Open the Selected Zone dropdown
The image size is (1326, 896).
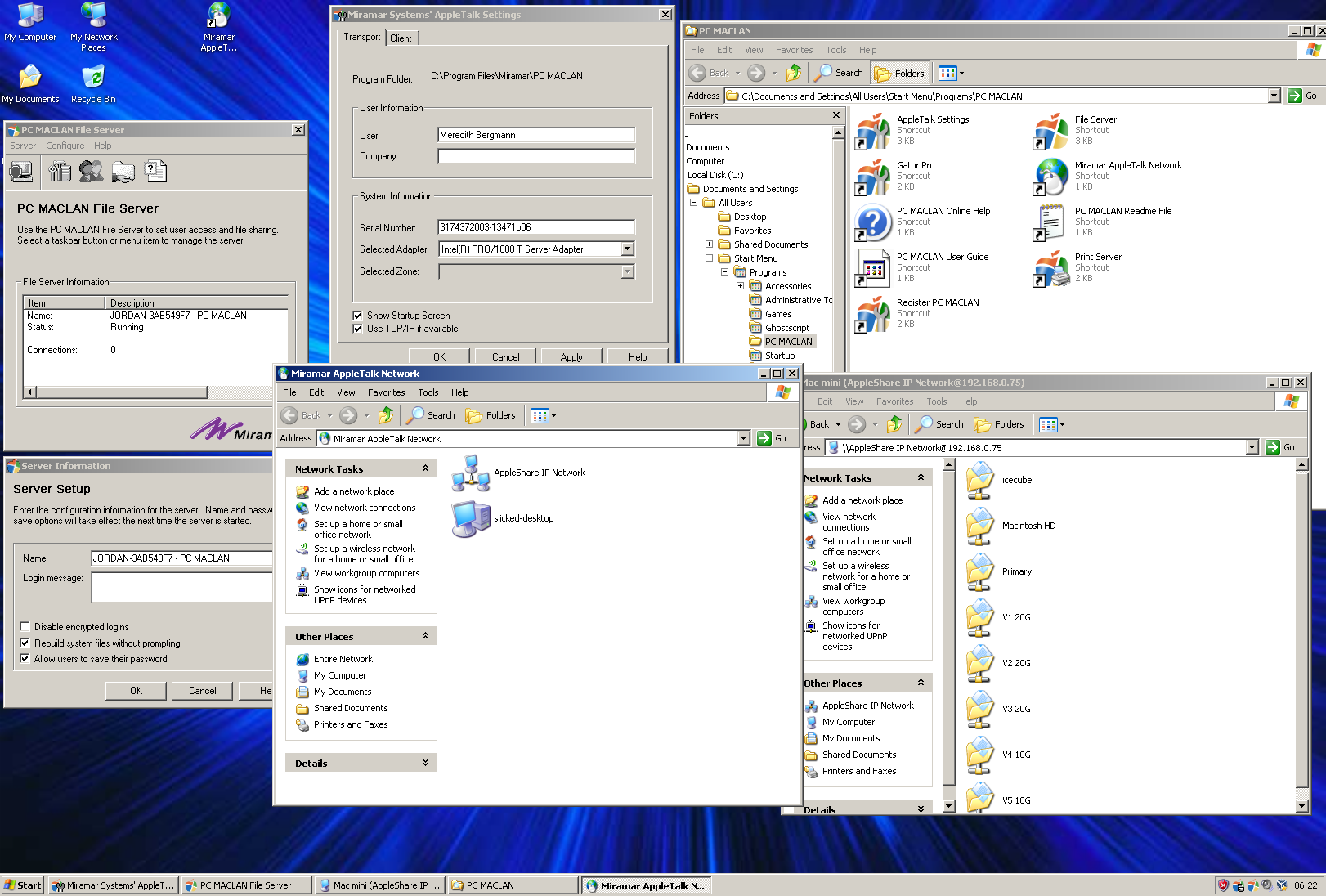coord(628,271)
